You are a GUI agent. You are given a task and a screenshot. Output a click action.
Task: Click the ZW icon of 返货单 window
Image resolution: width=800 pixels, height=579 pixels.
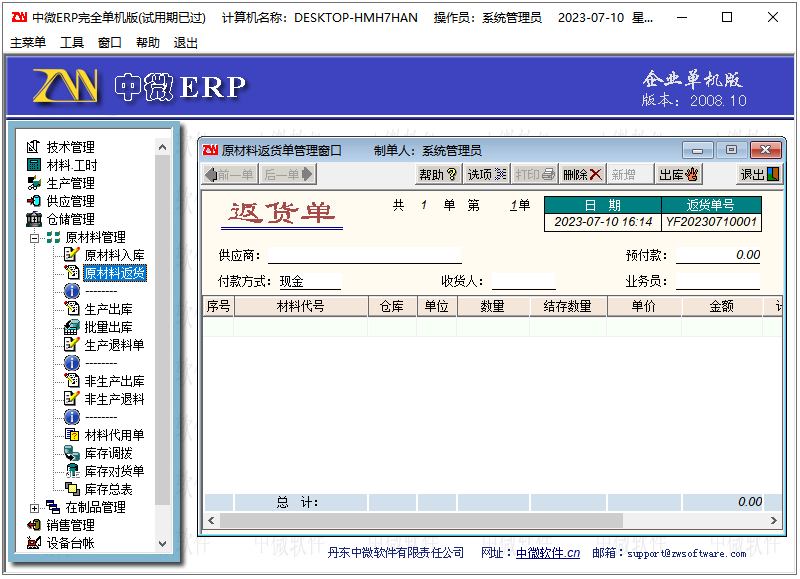[x=210, y=150]
